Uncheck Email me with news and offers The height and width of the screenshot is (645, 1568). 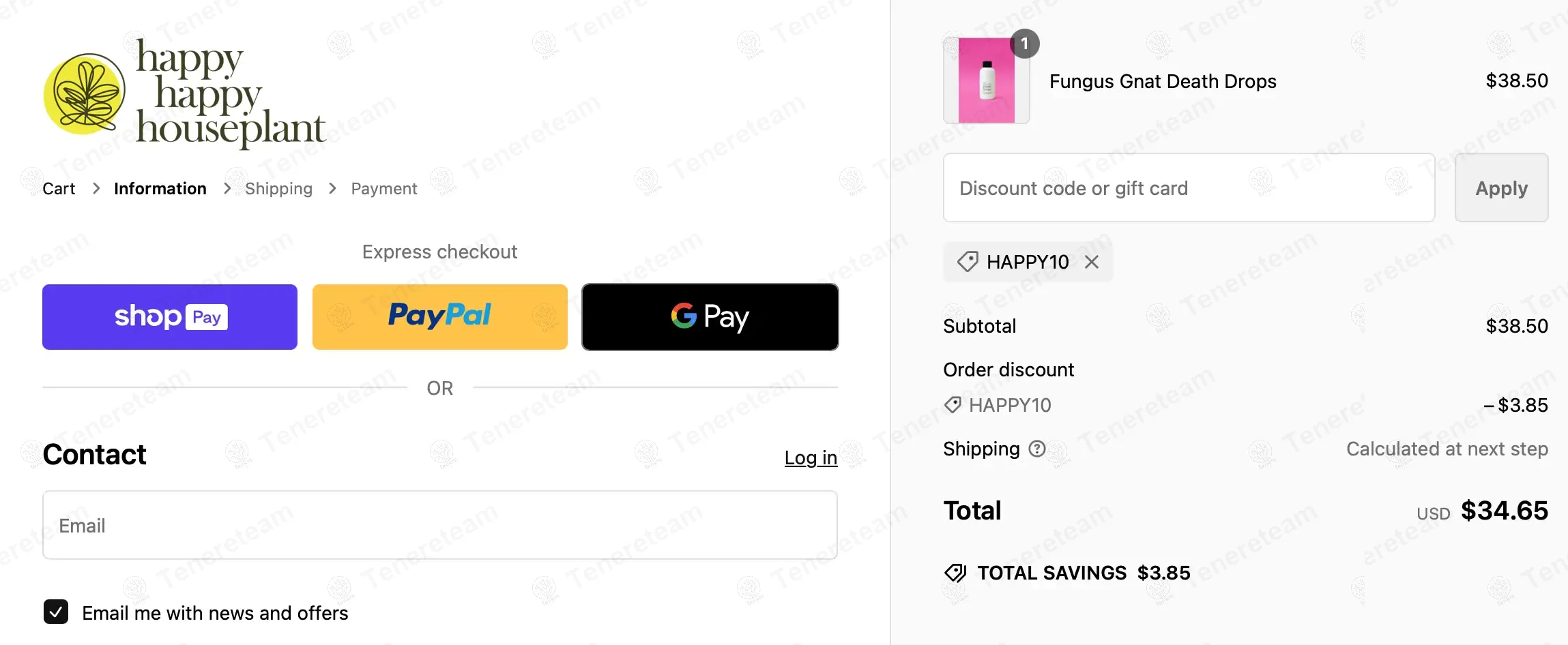tap(56, 612)
